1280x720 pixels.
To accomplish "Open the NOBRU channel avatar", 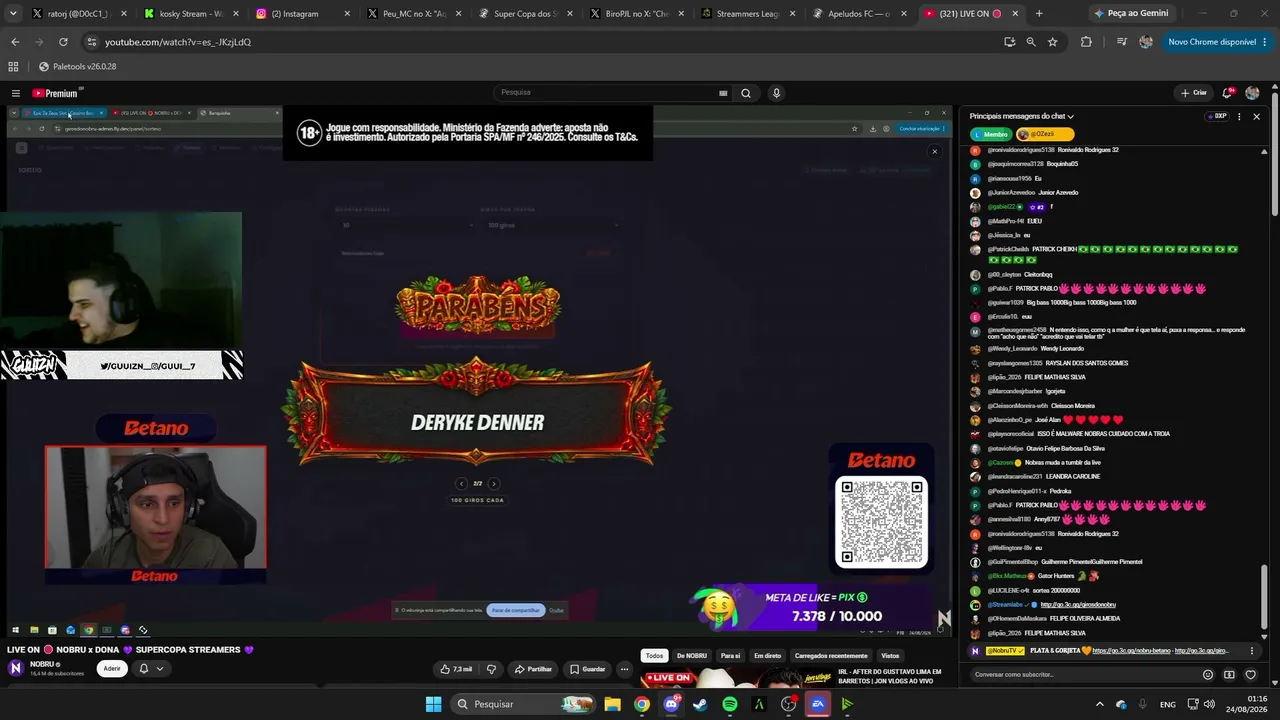I will click(15, 668).
